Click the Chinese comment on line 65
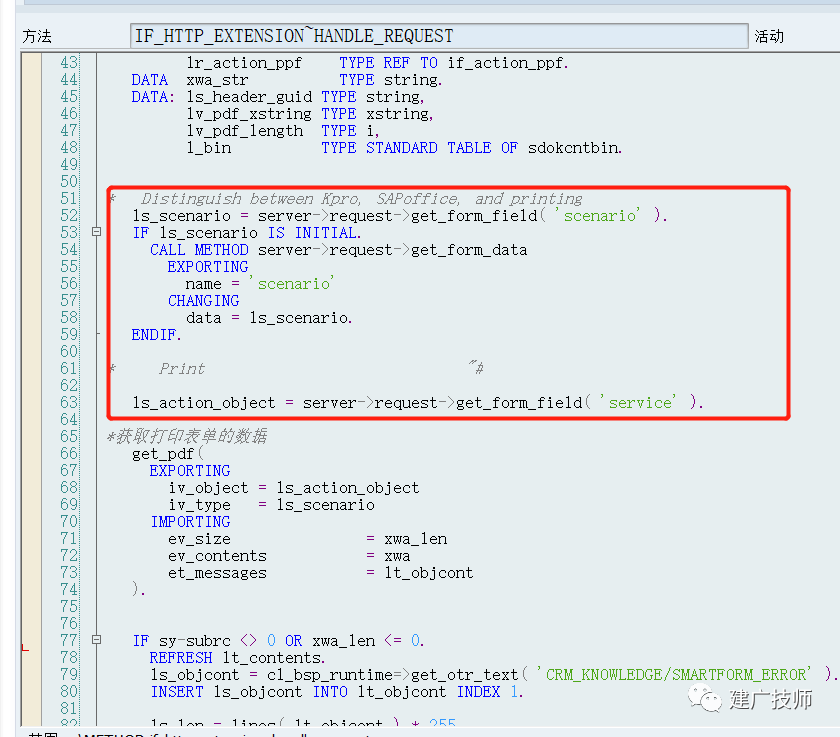Screen dimensions: 840x737 [x=187, y=437]
